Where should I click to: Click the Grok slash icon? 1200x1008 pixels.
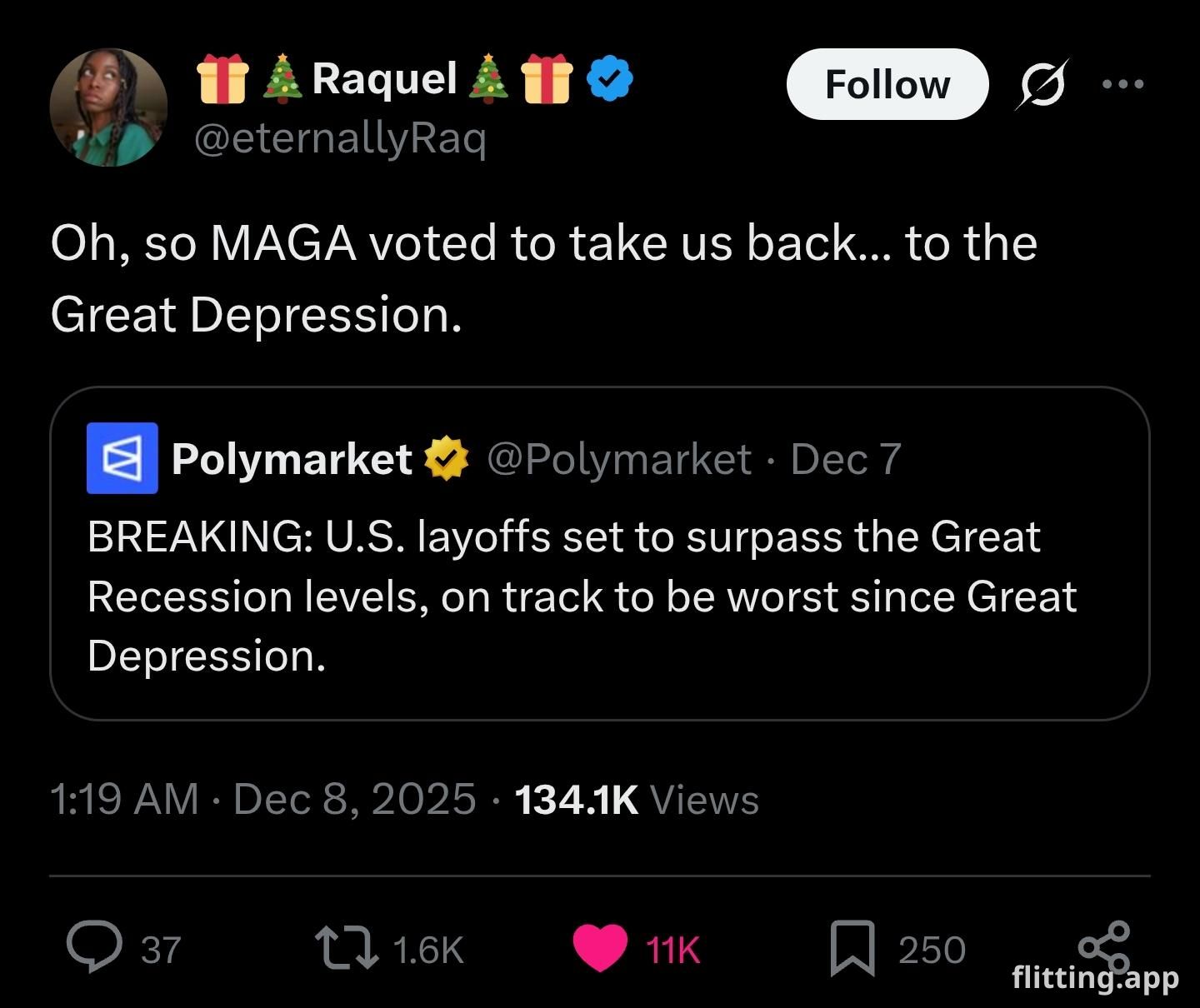pyautogui.click(x=1041, y=84)
